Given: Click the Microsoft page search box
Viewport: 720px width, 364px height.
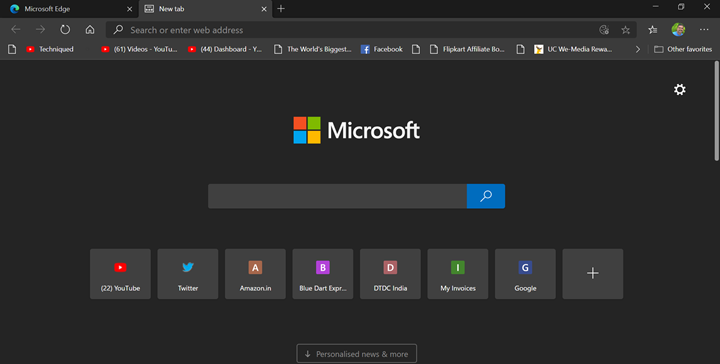Looking at the screenshot, I should (x=338, y=196).
